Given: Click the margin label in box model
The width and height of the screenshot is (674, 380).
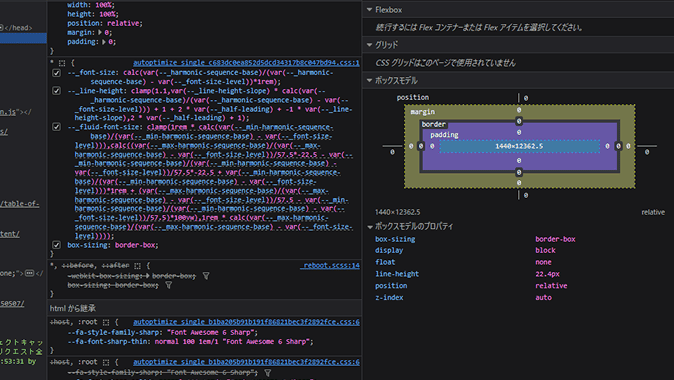Looking at the screenshot, I should [423, 112].
